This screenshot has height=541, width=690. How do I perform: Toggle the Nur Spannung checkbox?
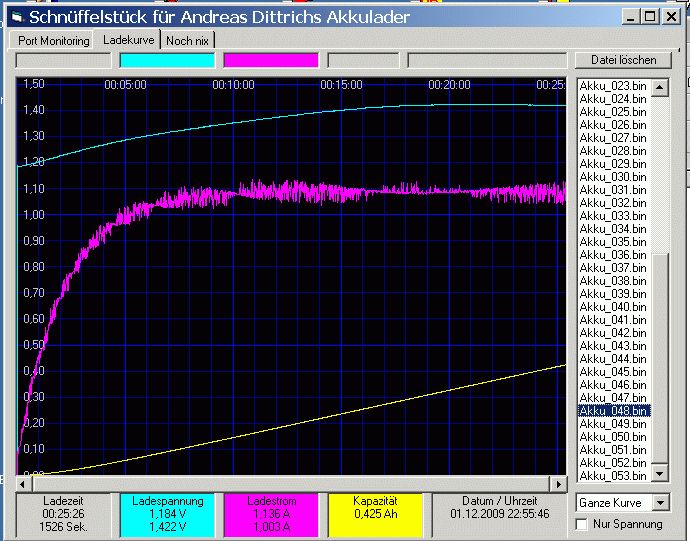tap(583, 524)
